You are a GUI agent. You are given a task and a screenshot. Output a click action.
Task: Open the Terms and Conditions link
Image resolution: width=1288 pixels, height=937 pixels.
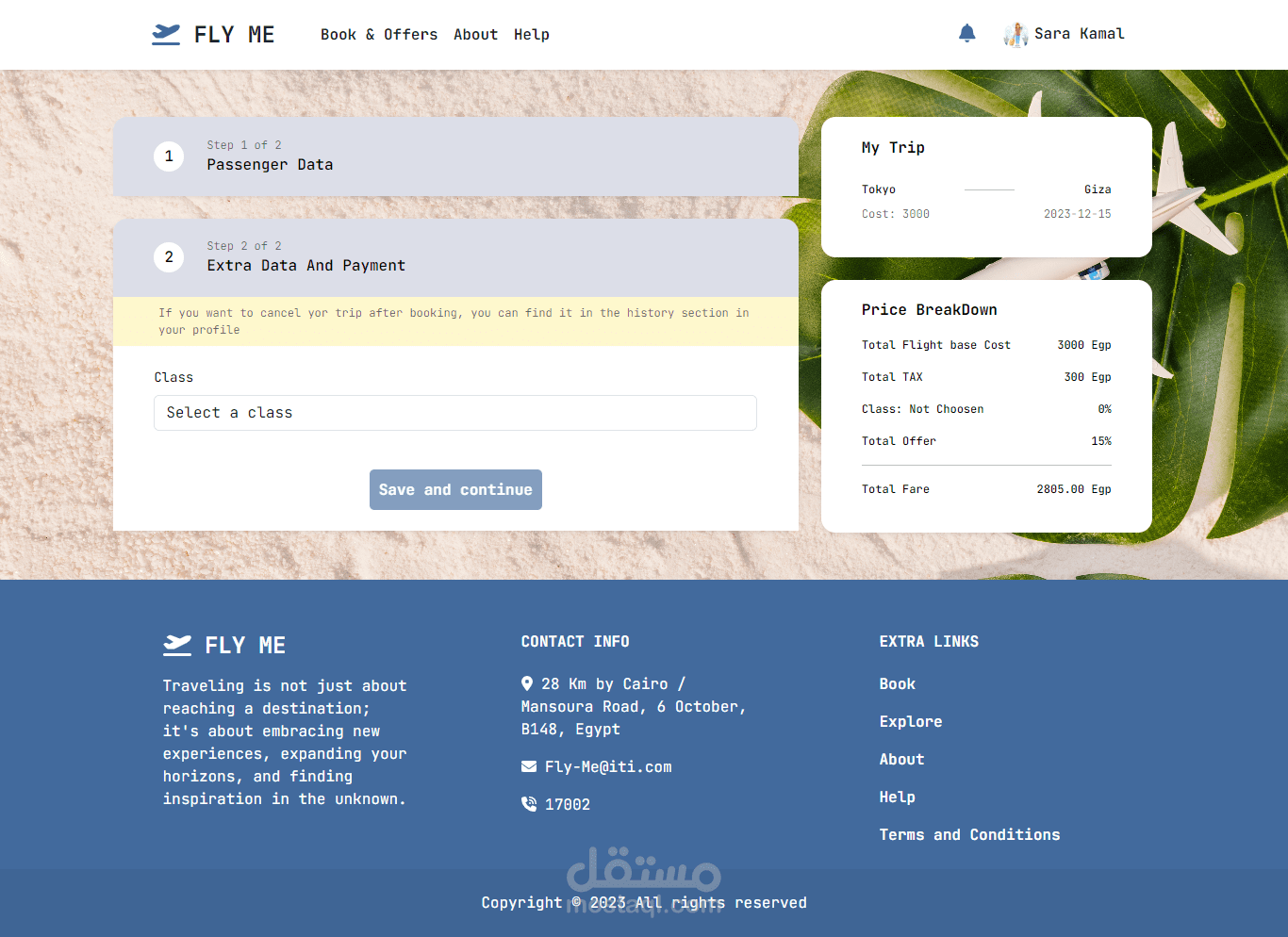[x=969, y=833]
